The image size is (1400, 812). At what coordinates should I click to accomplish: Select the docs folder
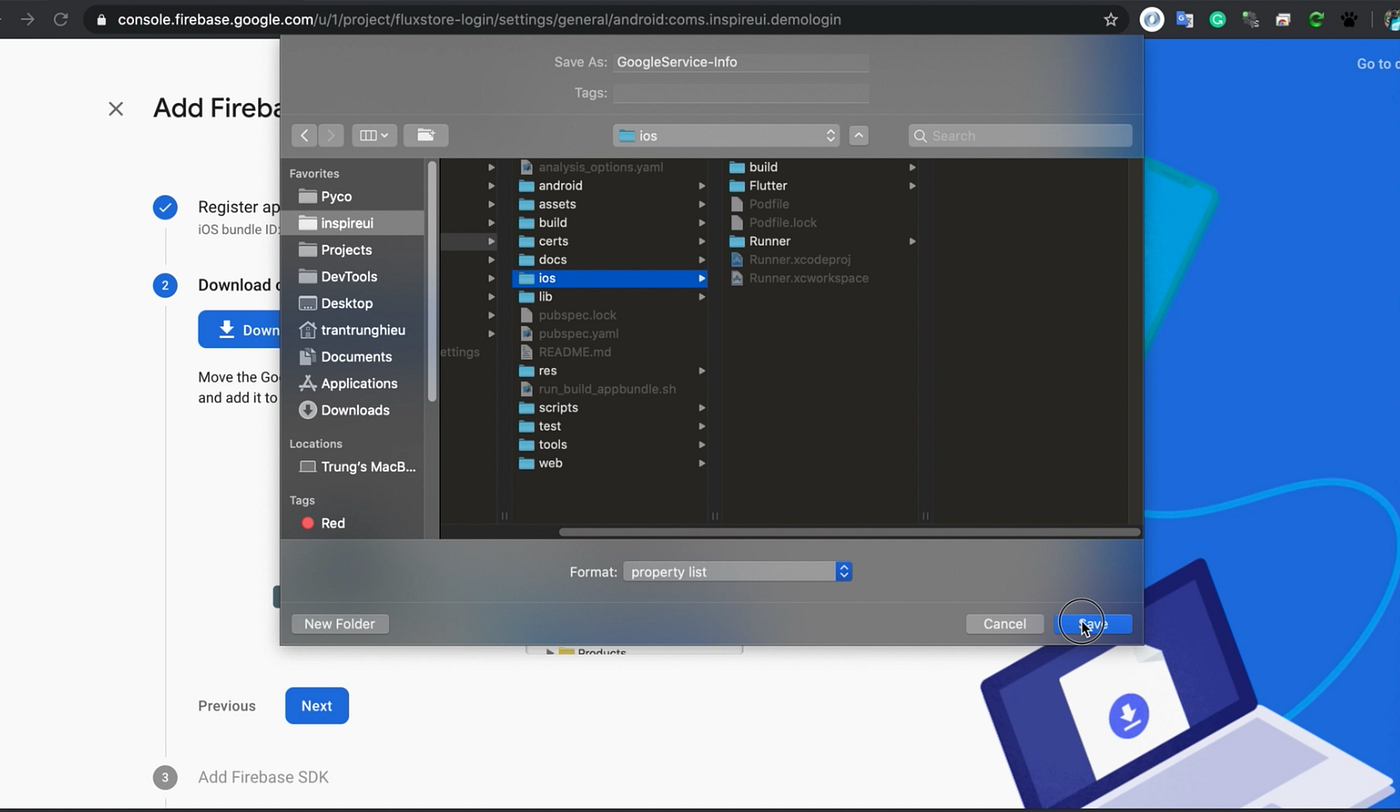(610, 259)
